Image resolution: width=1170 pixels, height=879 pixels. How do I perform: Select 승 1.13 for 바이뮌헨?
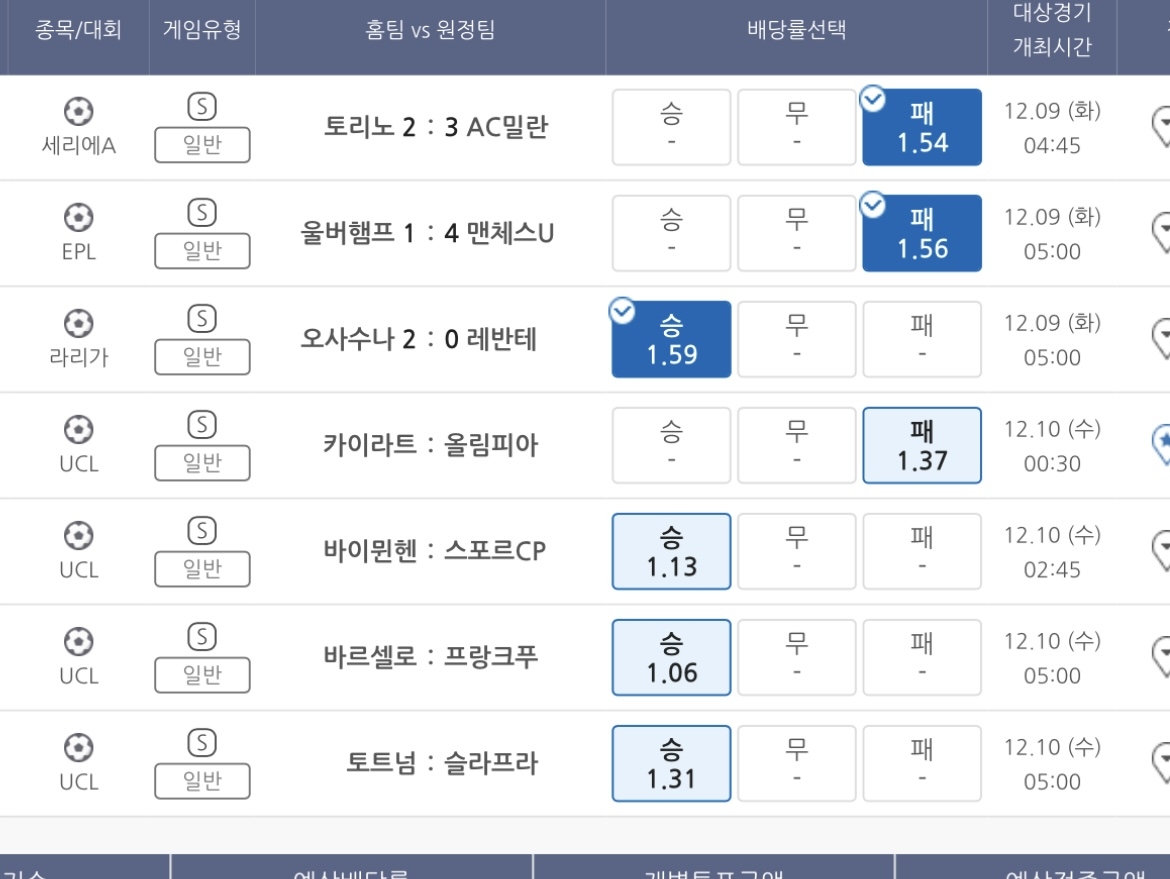pos(671,551)
